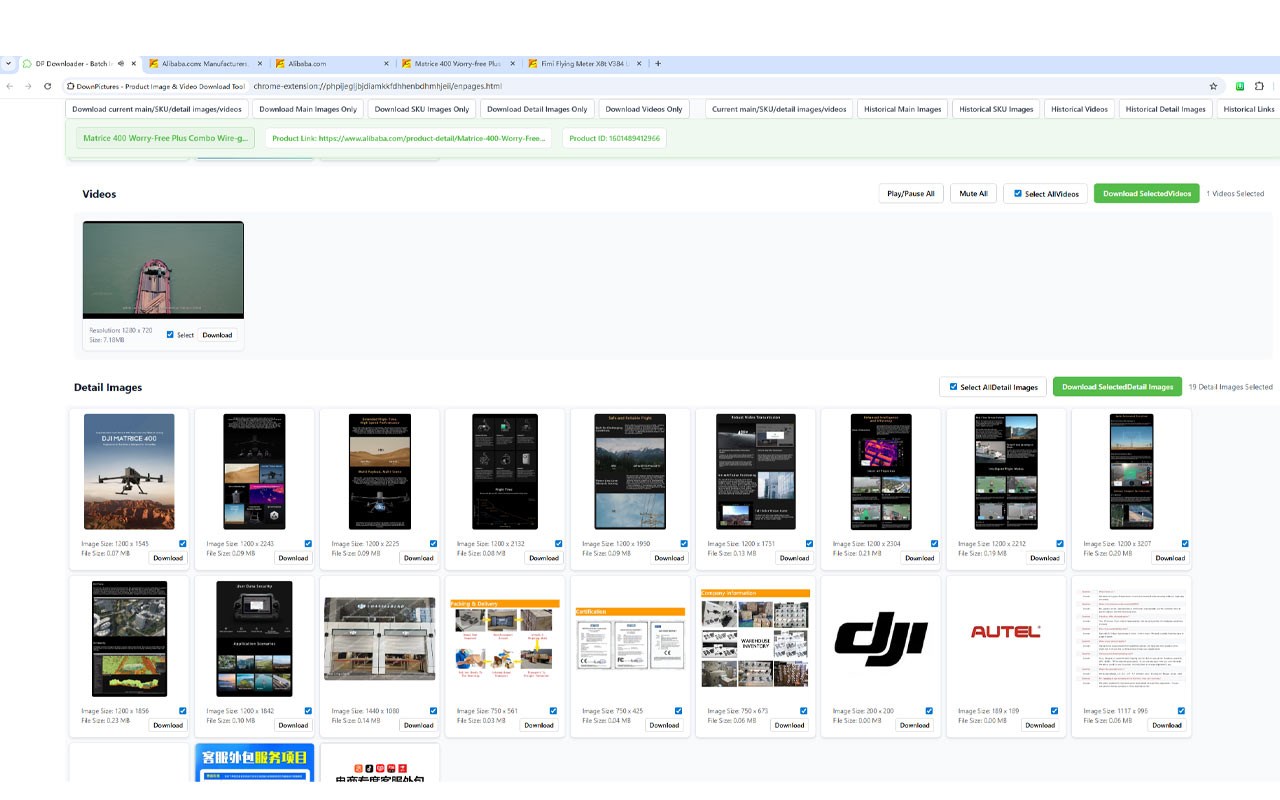Click Download Main Images Only

point(307,109)
